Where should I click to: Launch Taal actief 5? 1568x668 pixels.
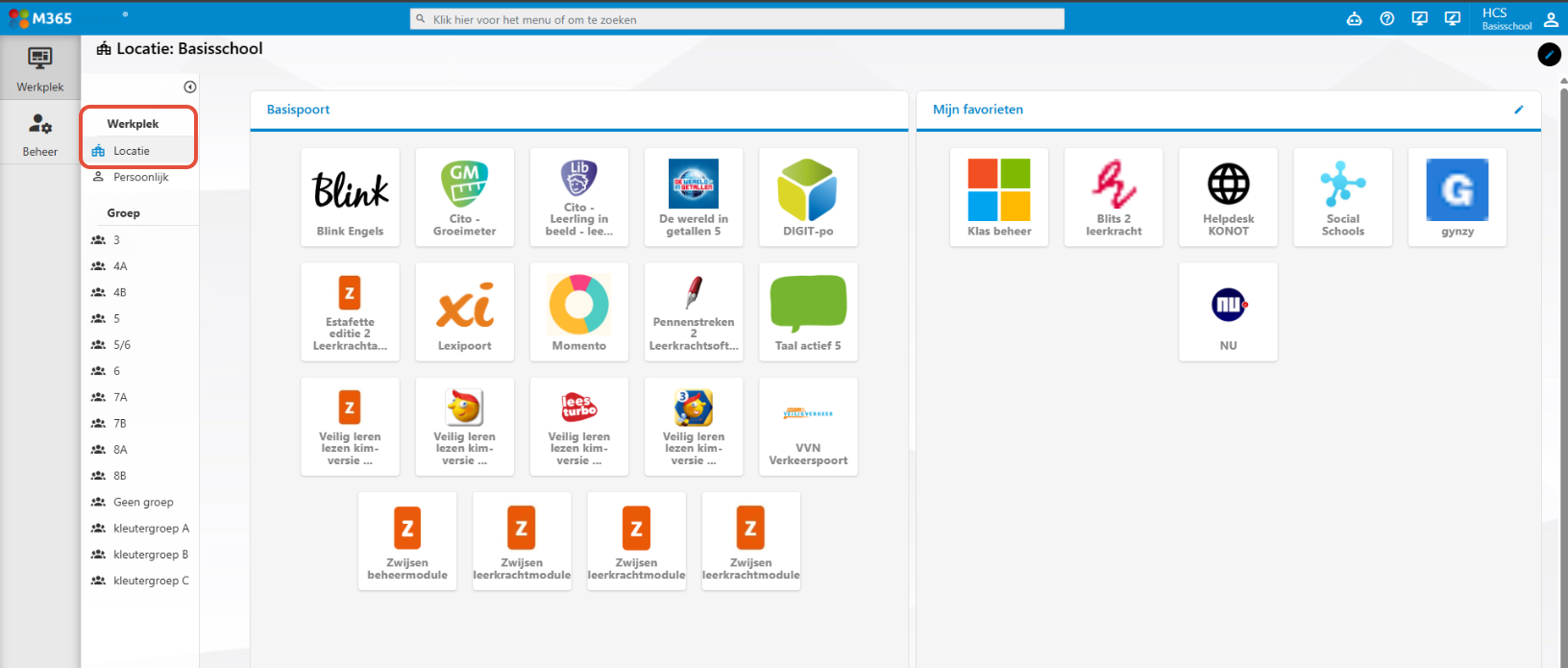click(808, 311)
